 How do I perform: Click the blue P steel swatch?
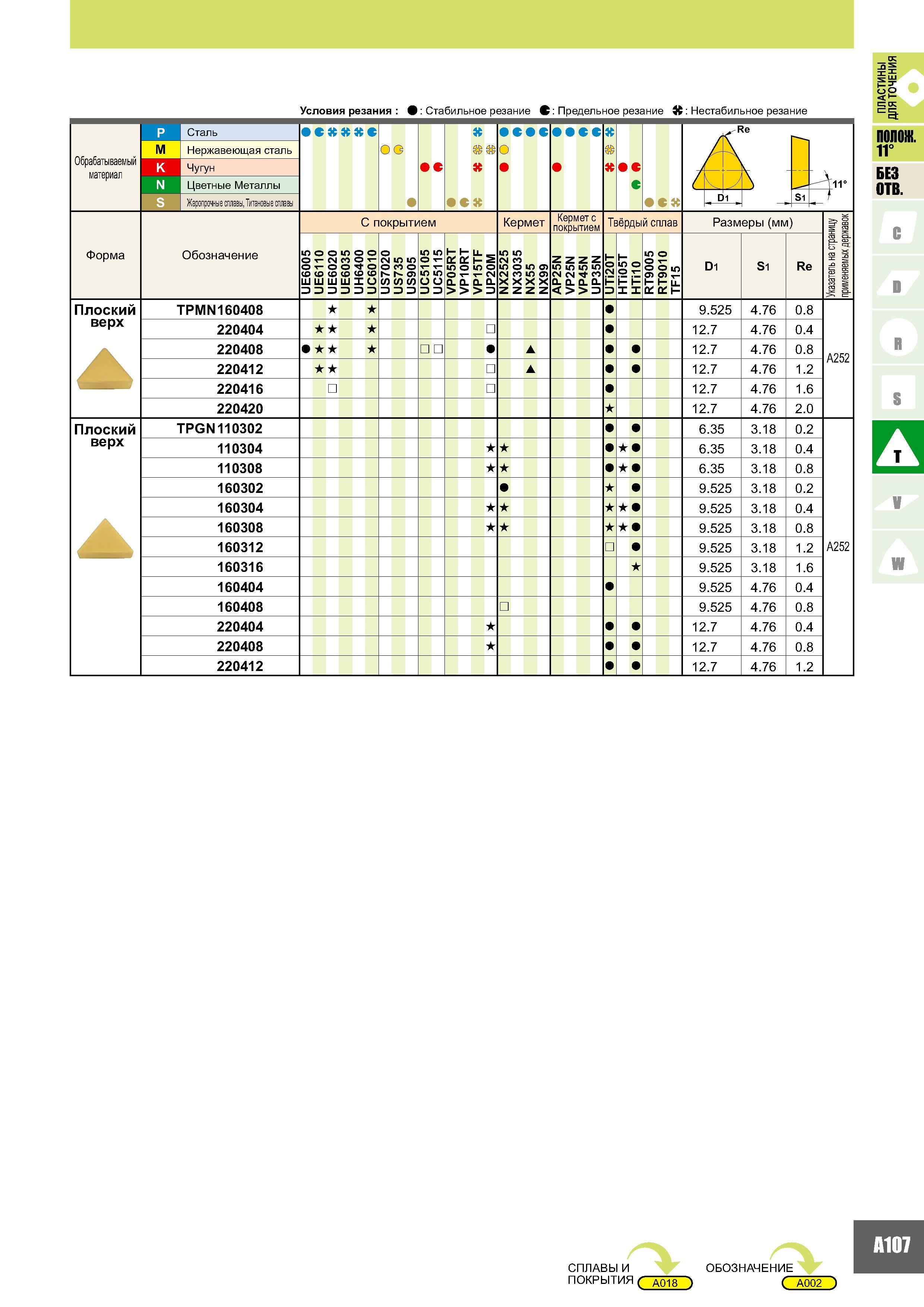pyautogui.click(x=161, y=133)
